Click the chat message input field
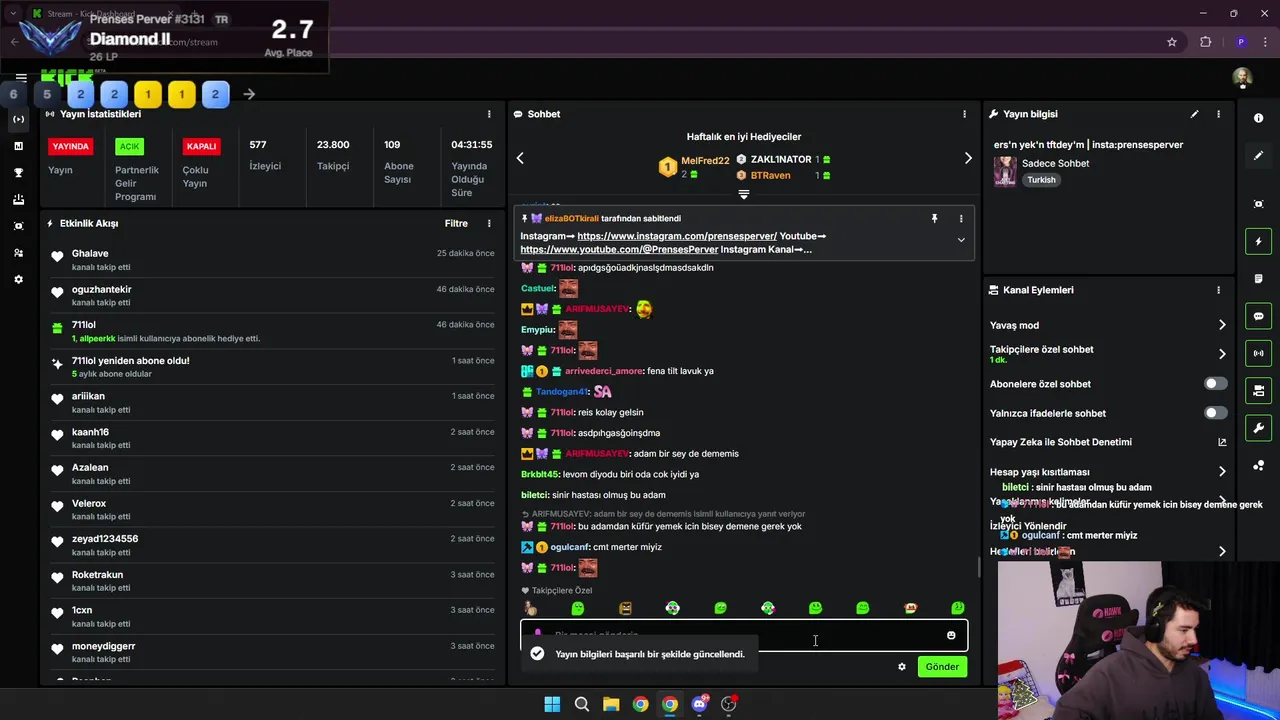Image resolution: width=1280 pixels, height=720 pixels. tap(743, 635)
